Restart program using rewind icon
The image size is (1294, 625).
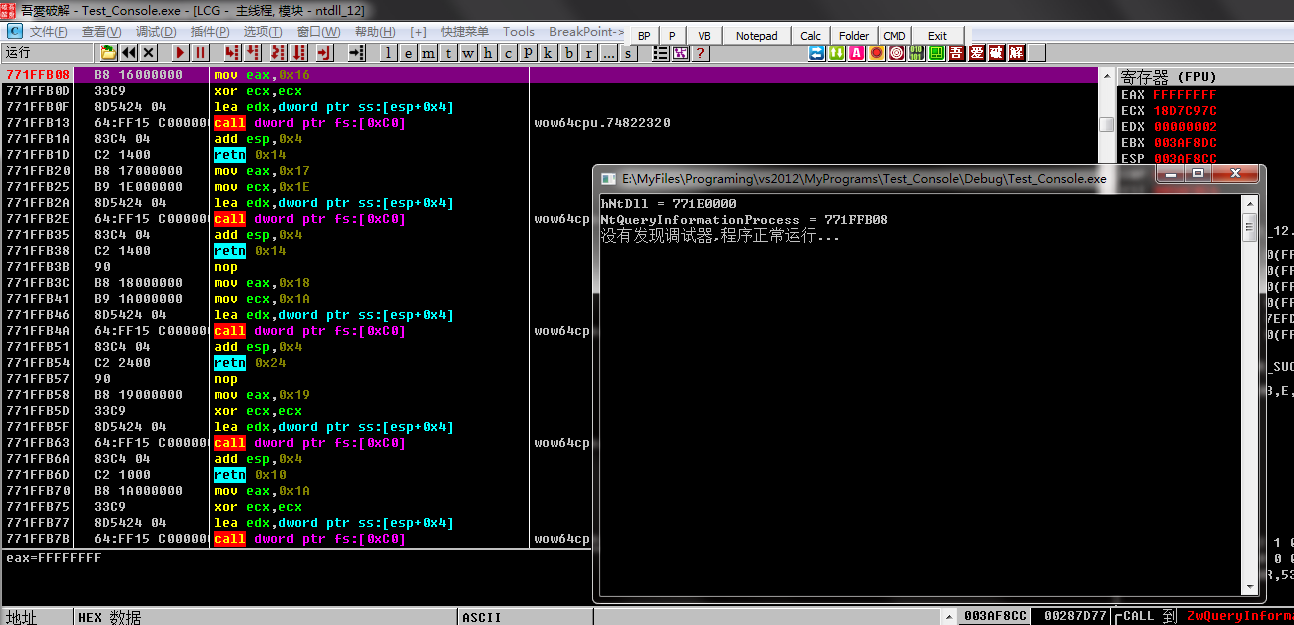click(129, 52)
